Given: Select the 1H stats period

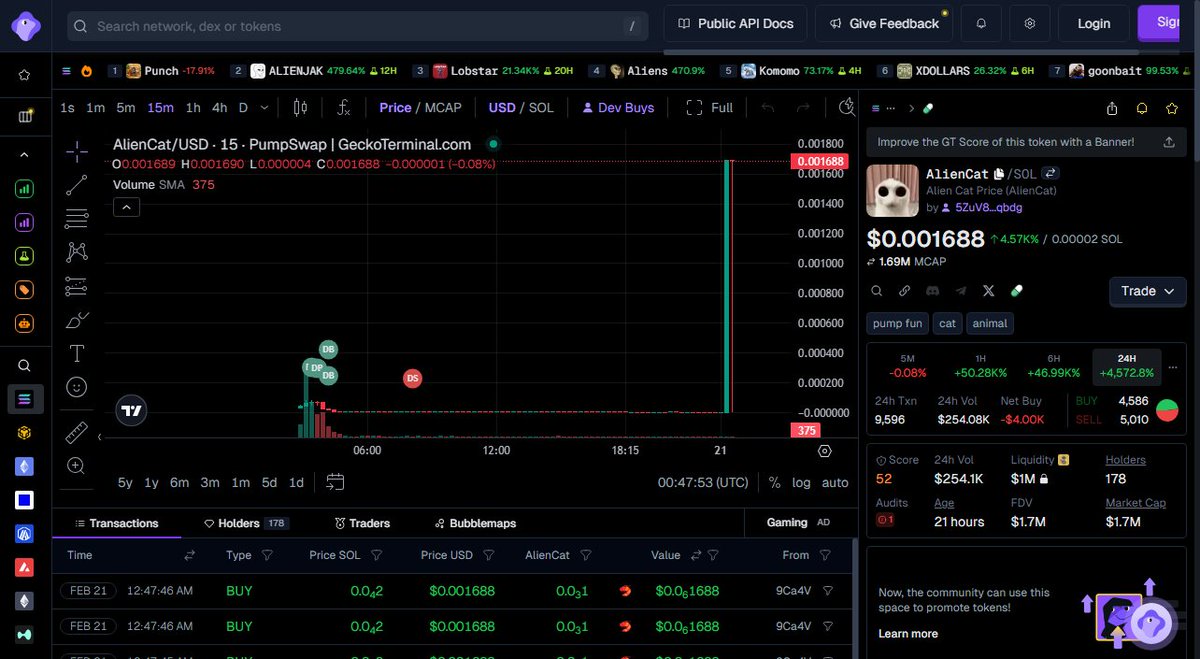Looking at the screenshot, I should 980,365.
